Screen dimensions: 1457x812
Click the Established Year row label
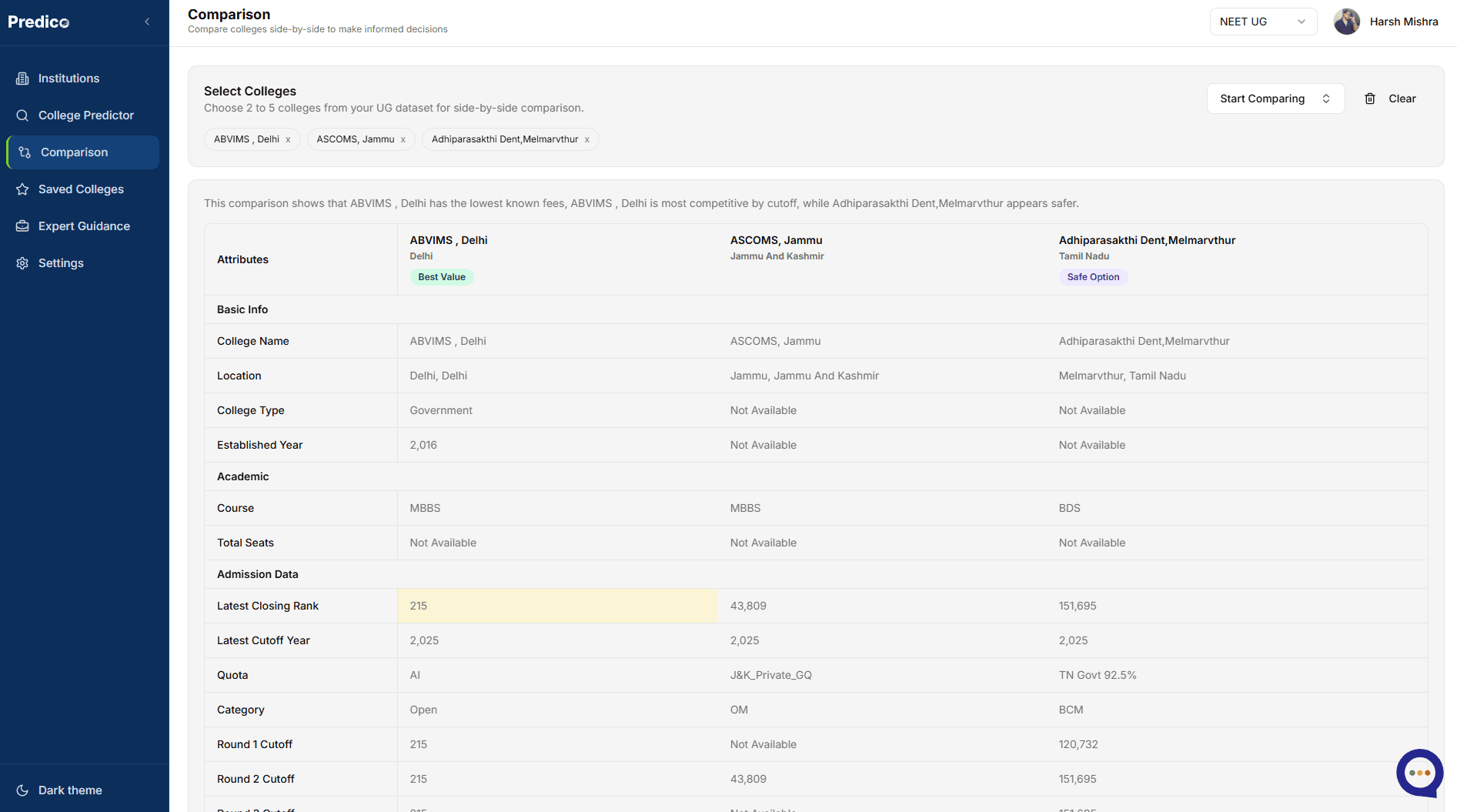point(260,445)
